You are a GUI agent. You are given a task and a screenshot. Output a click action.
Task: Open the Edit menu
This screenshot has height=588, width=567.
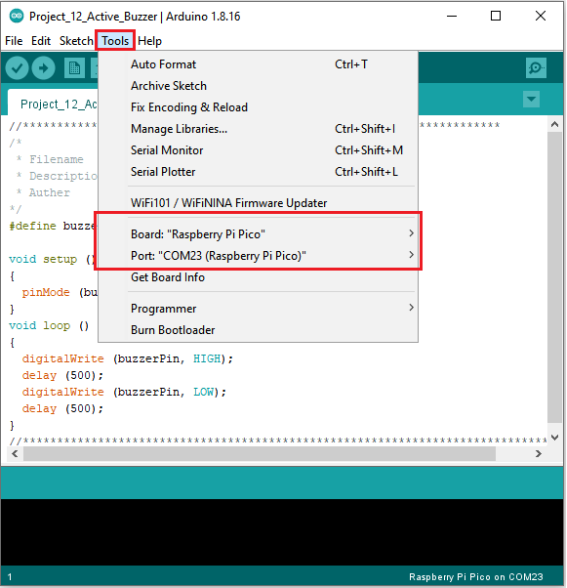click(41, 41)
